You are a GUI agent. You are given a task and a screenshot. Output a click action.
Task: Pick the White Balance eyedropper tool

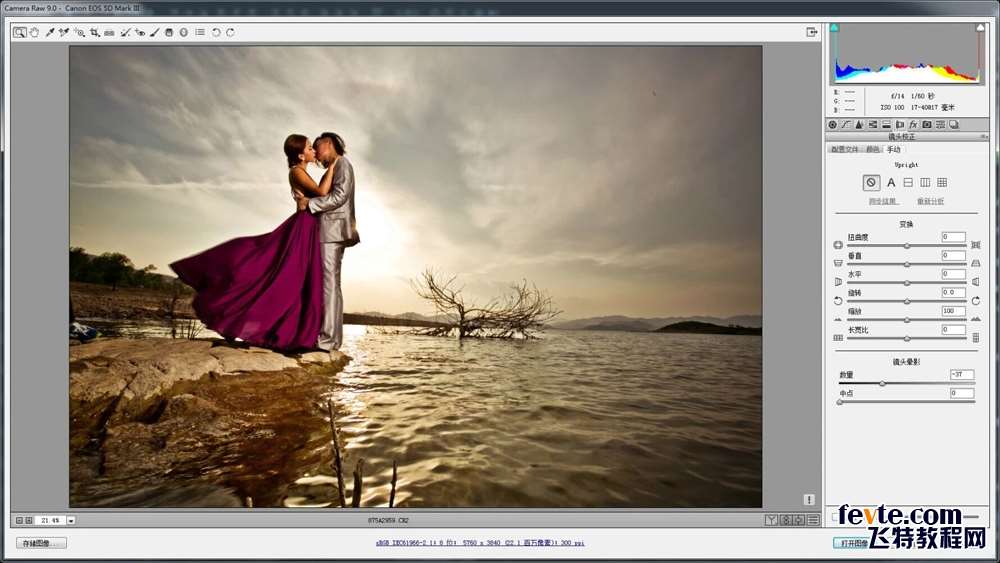coord(49,32)
